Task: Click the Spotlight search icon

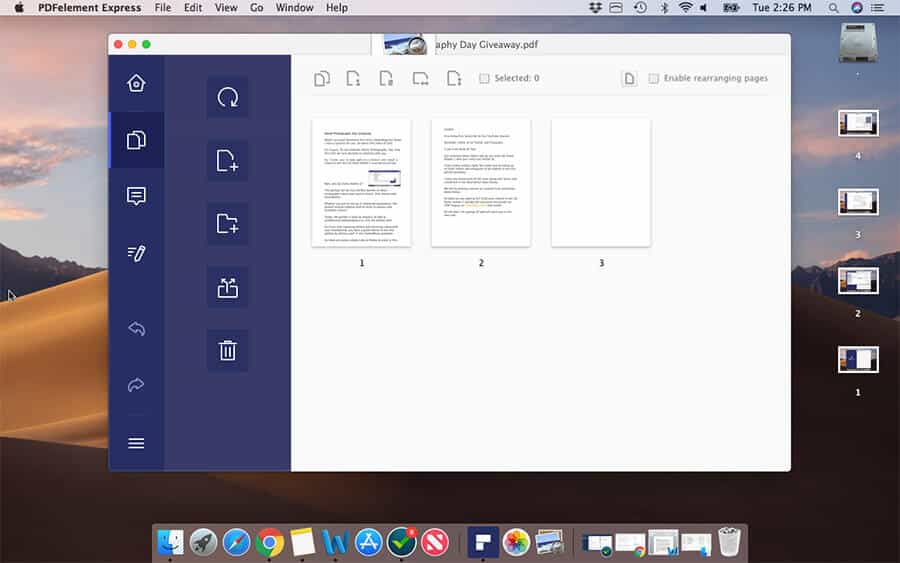Action: 833,7
